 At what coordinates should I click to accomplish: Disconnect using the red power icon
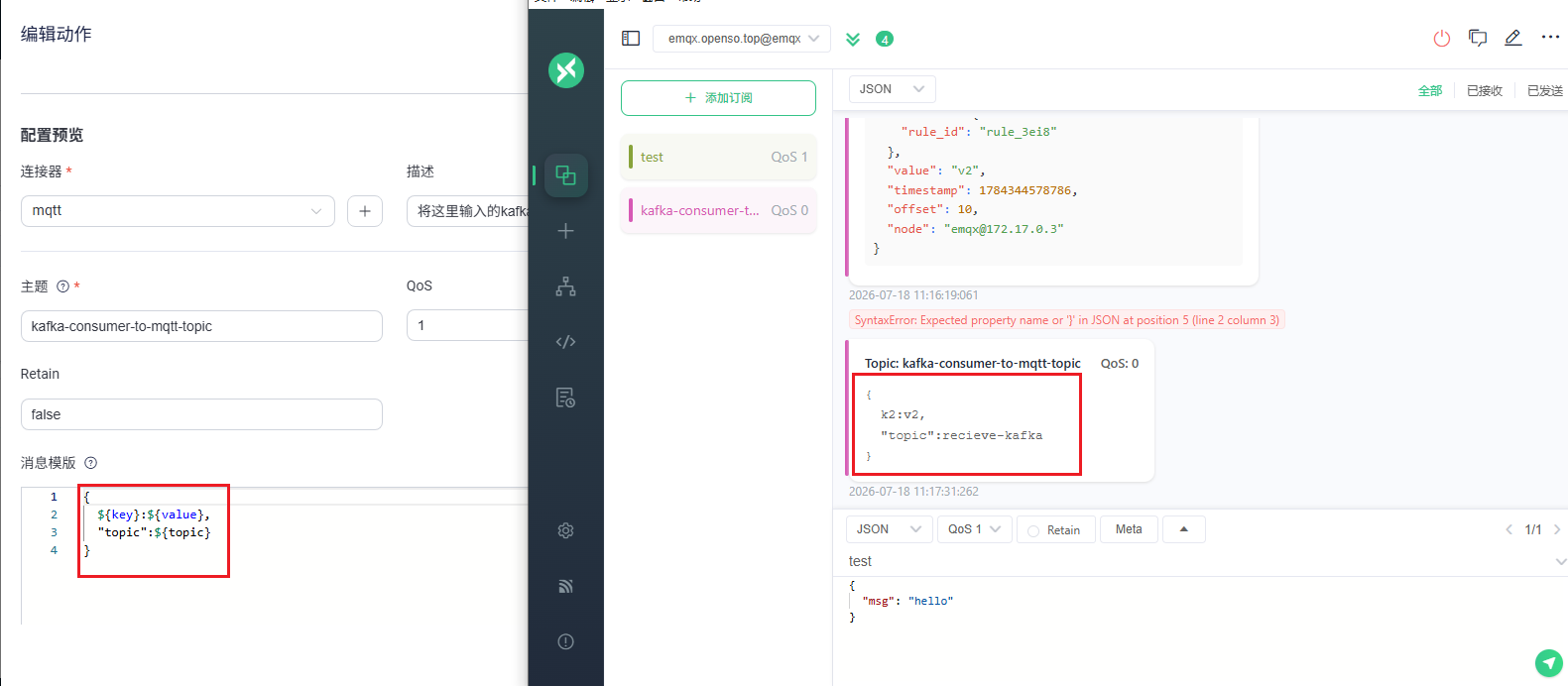pos(1442,39)
